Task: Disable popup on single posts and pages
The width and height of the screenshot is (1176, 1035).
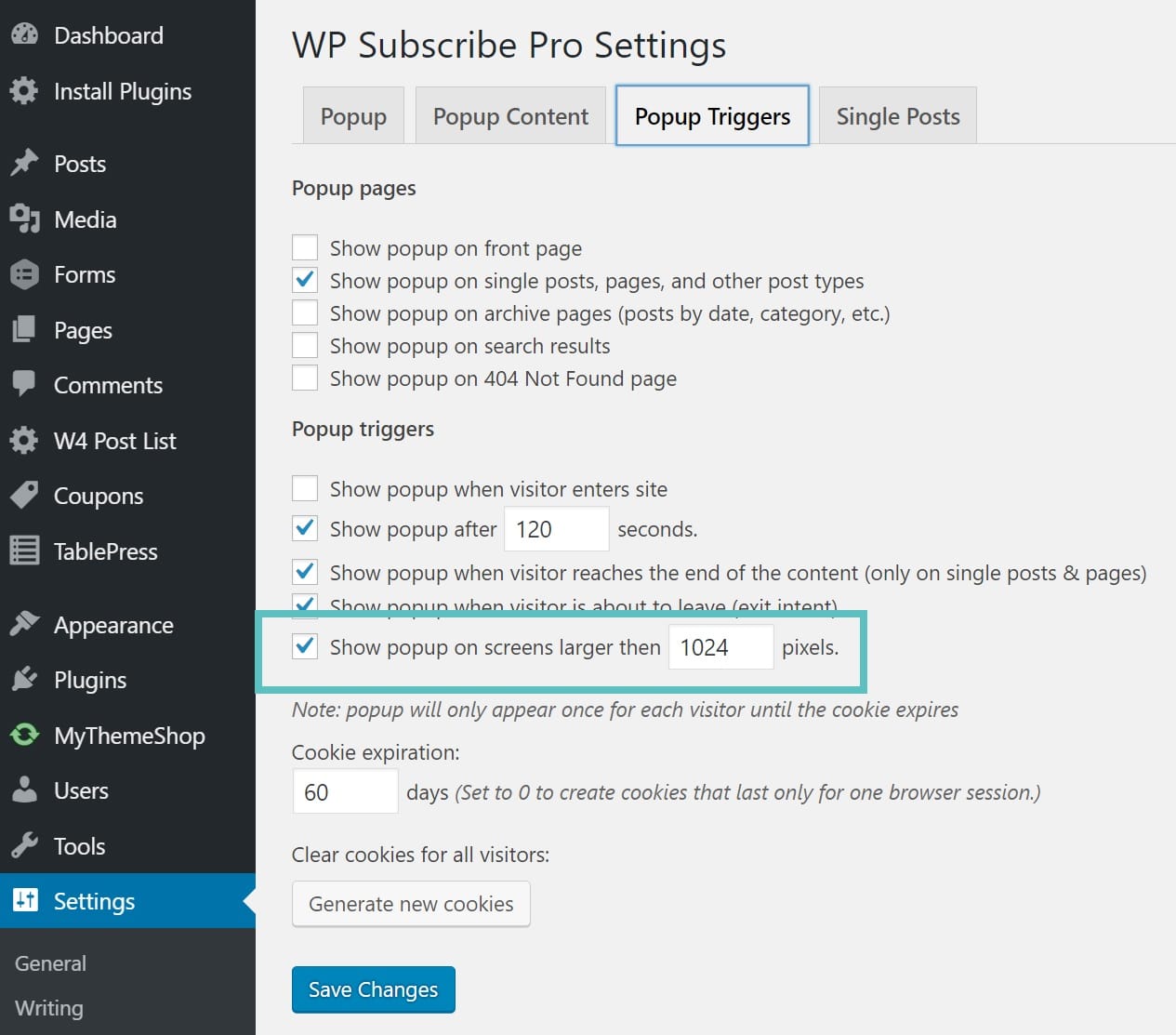Action: point(305,280)
